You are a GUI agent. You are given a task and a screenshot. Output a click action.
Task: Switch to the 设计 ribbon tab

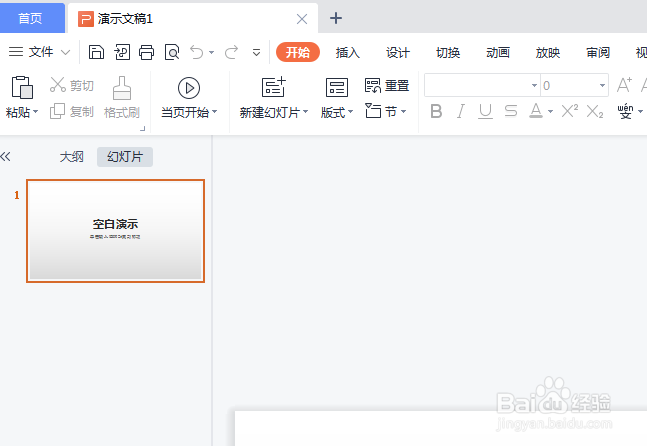(398, 52)
